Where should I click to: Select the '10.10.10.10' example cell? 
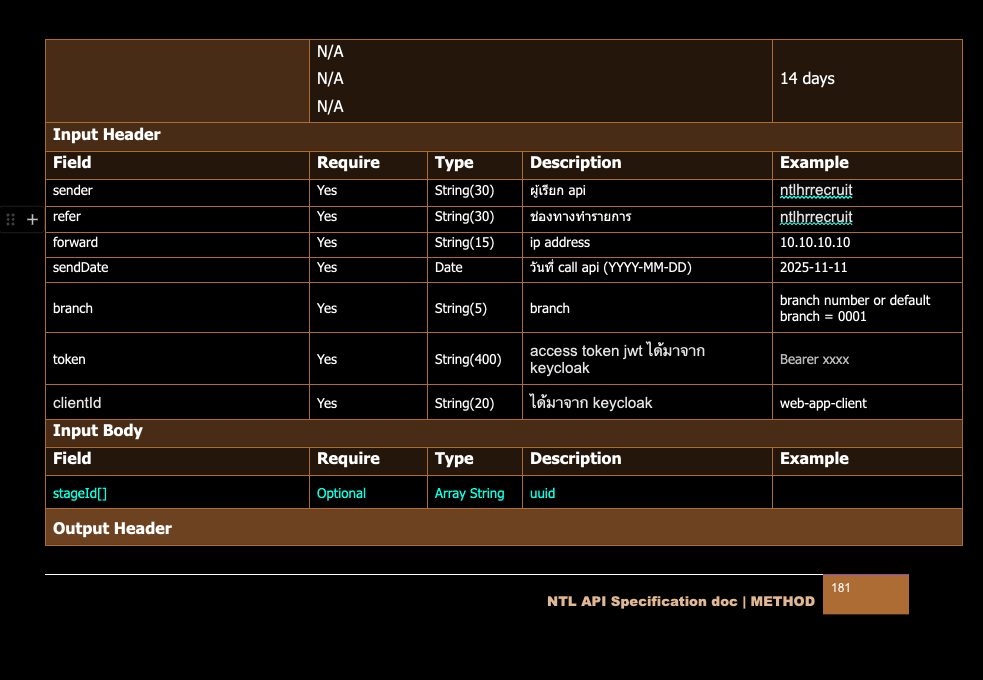pos(815,243)
